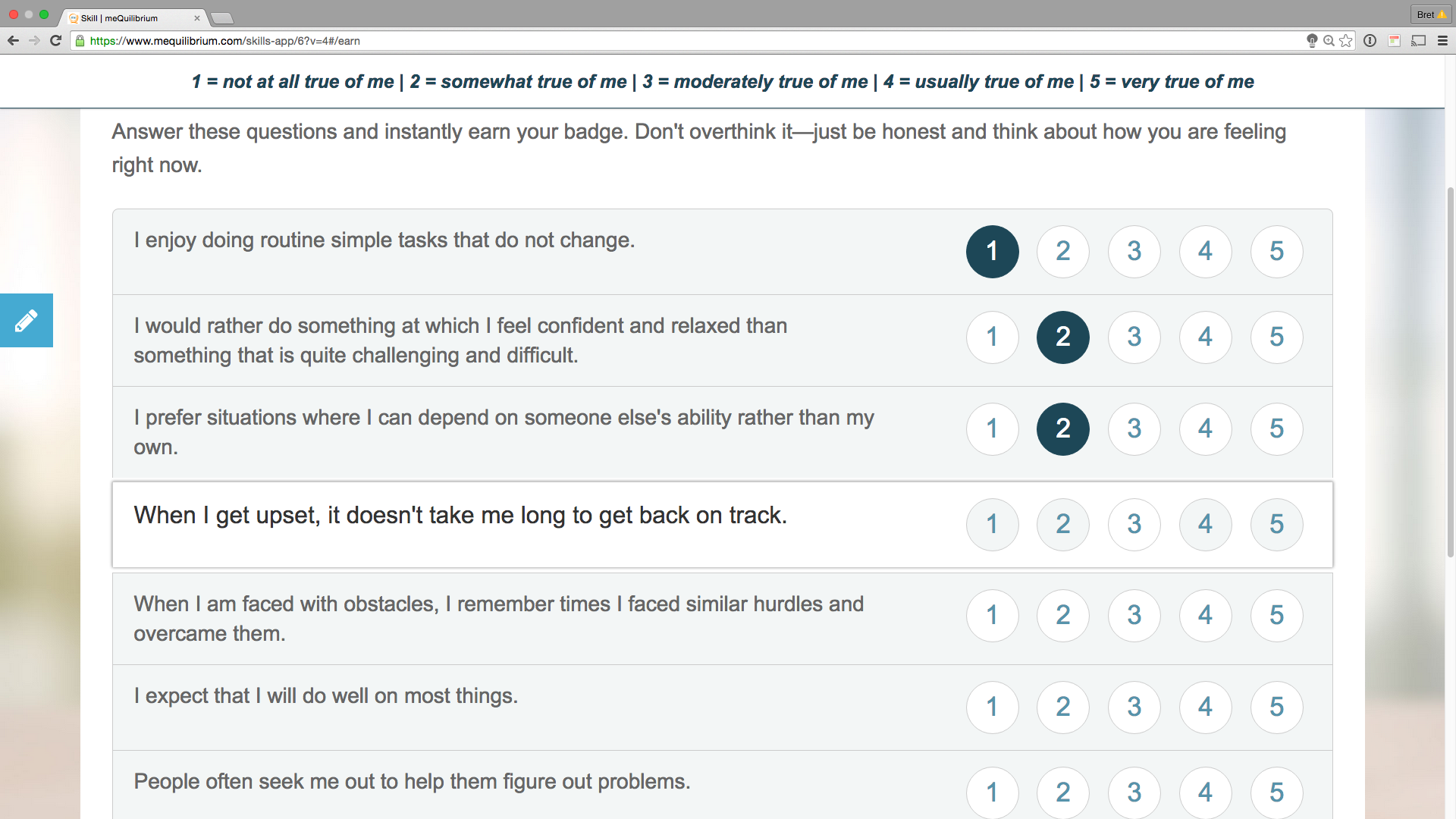Choose 5 for 'expect I will do well'

point(1277,707)
